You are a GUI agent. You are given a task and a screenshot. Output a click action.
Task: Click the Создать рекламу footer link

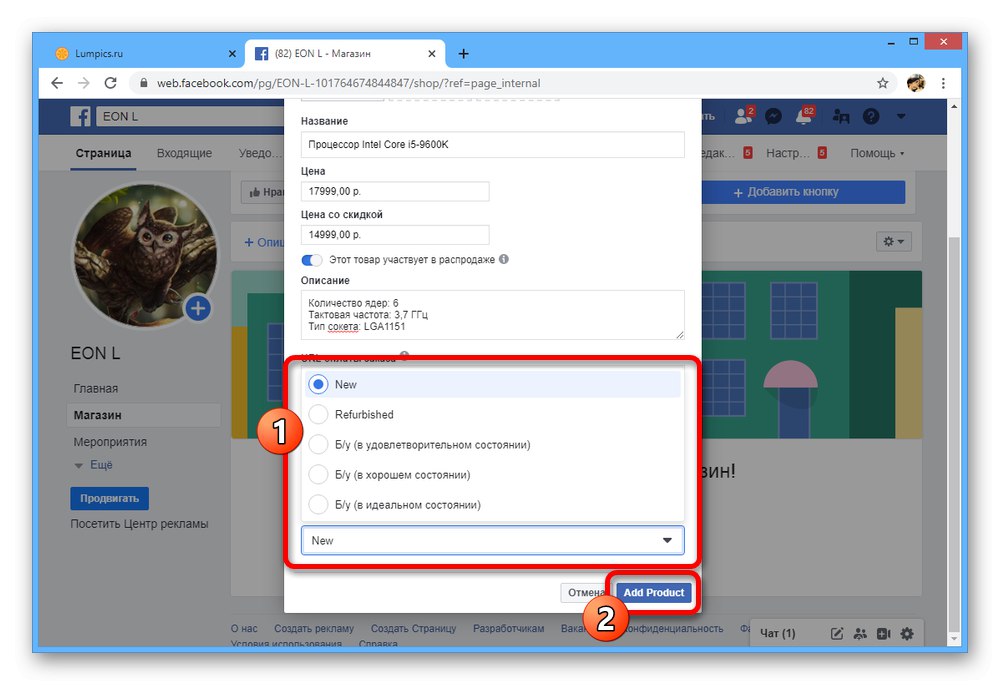pos(314,628)
